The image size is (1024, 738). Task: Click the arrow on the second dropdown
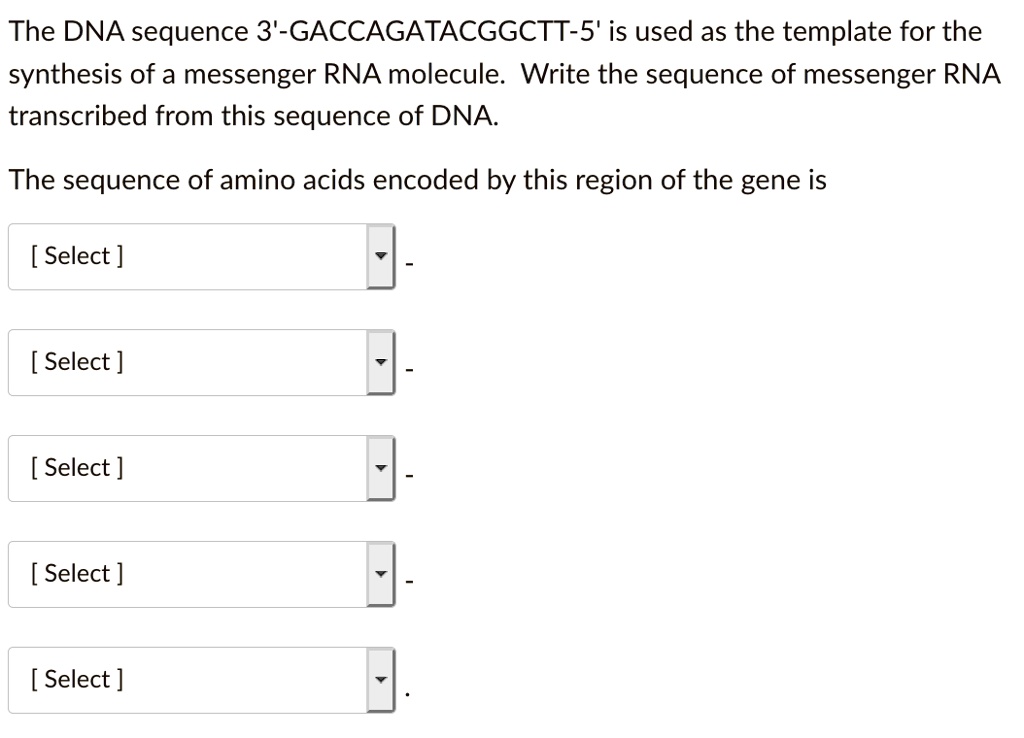(x=381, y=362)
